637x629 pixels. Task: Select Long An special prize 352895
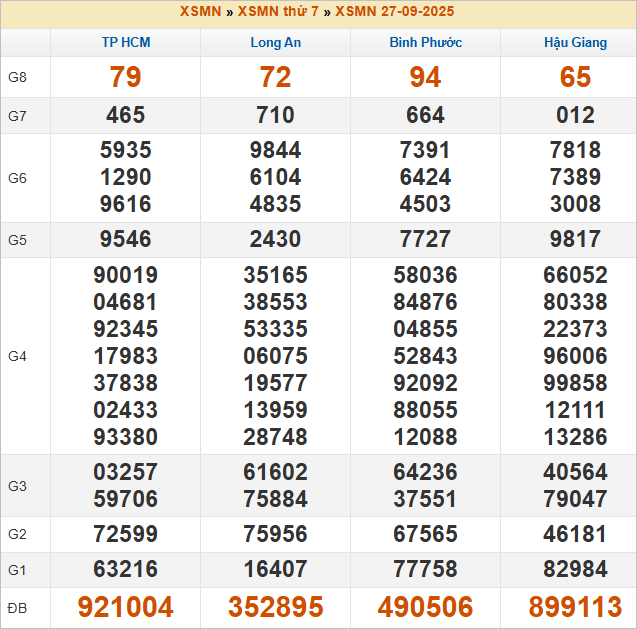pos(275,607)
